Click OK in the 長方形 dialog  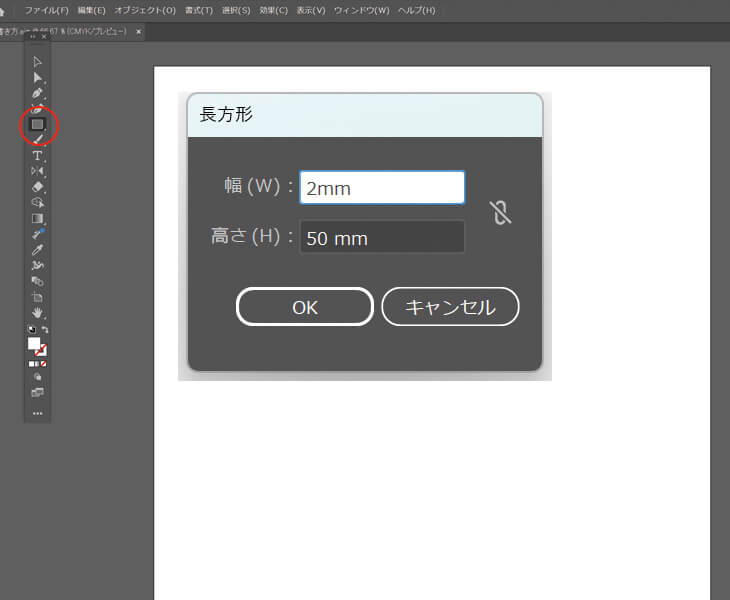point(305,307)
